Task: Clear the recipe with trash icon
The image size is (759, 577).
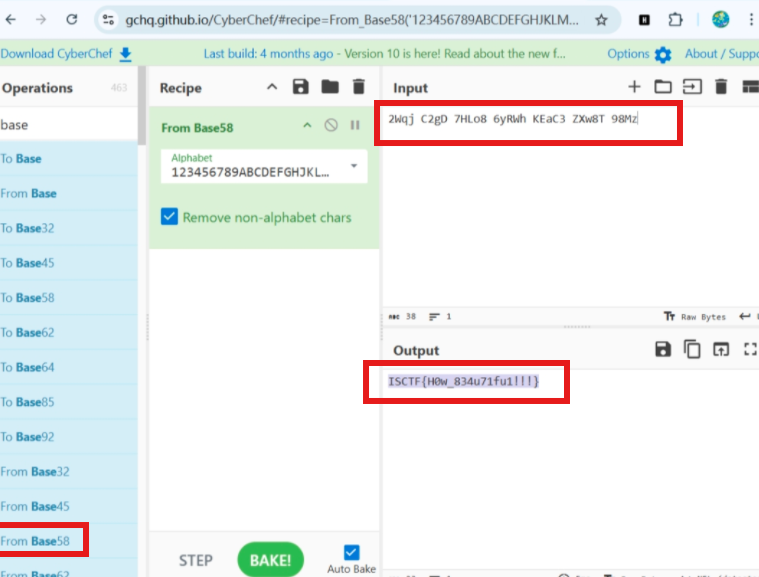Action: click(x=359, y=88)
